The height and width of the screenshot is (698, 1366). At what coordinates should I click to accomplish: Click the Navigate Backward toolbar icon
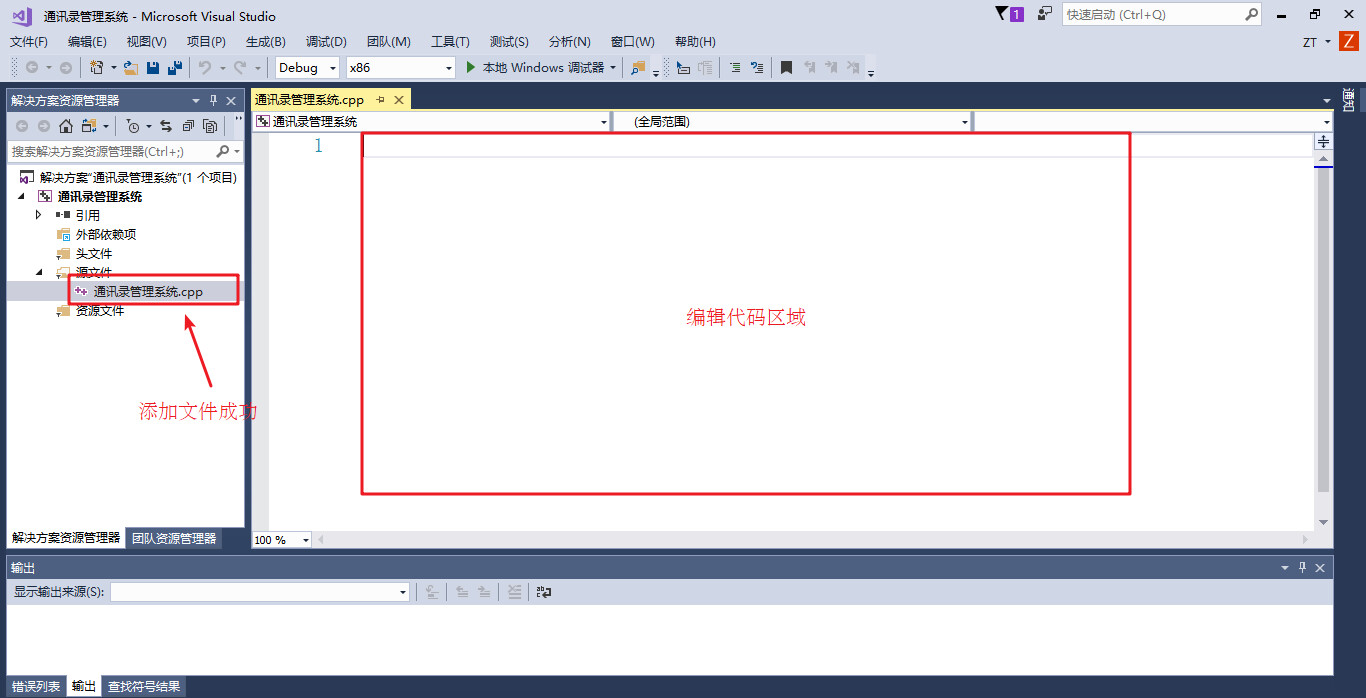pos(32,68)
